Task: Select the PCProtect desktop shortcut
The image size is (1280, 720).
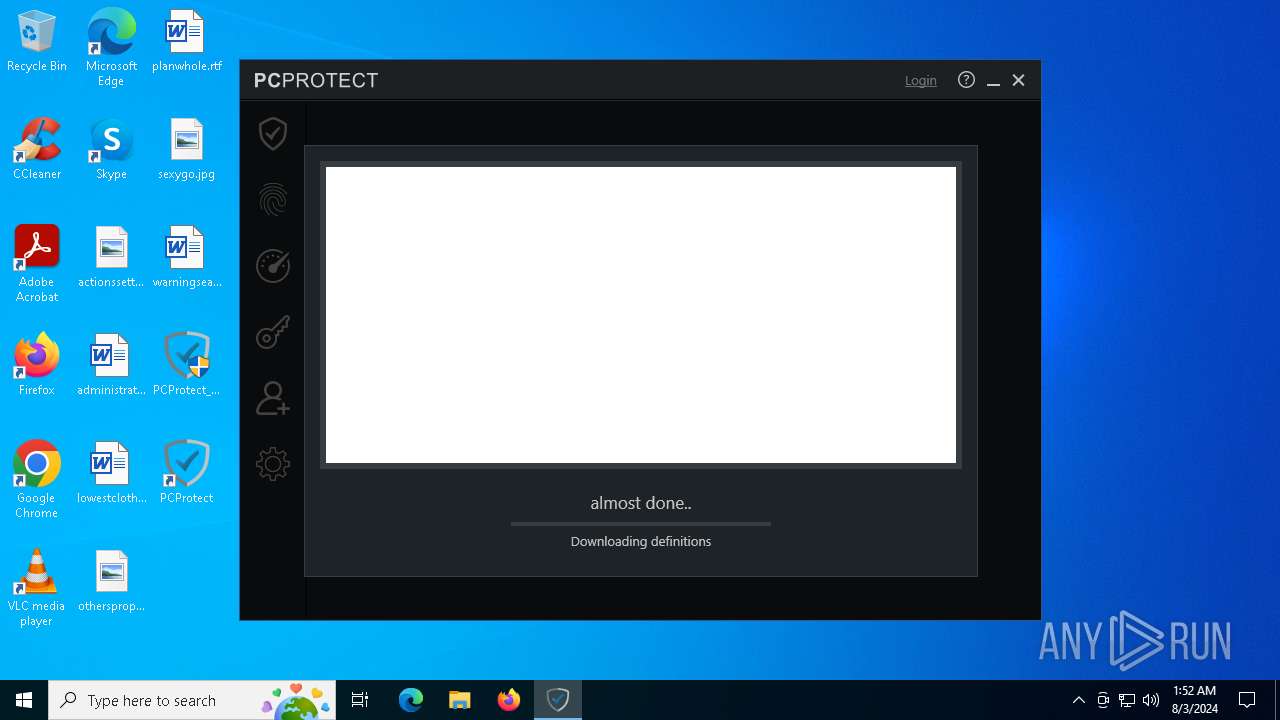Action: [x=187, y=473]
